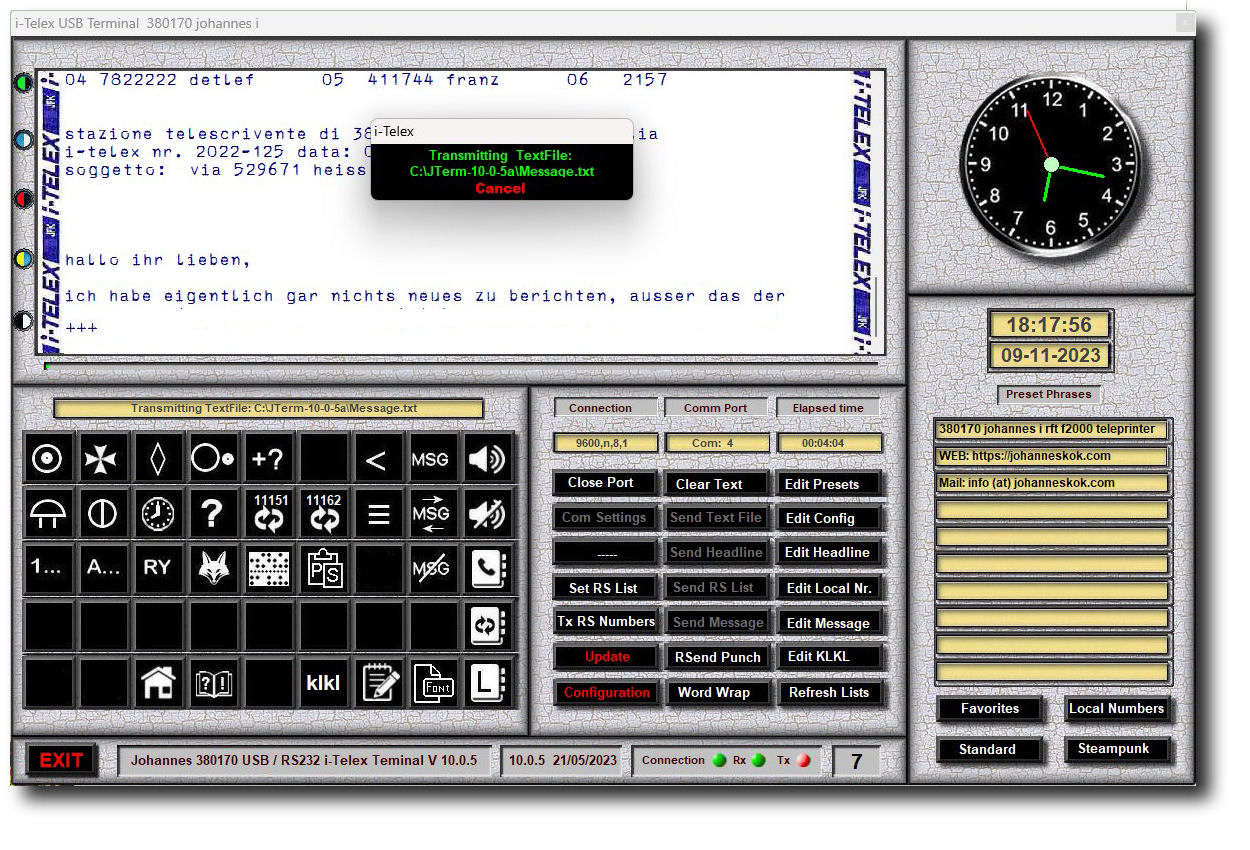This screenshot has width=1250, height=850.
Task: Click the yellow circle beside the paper
Action: (23, 259)
